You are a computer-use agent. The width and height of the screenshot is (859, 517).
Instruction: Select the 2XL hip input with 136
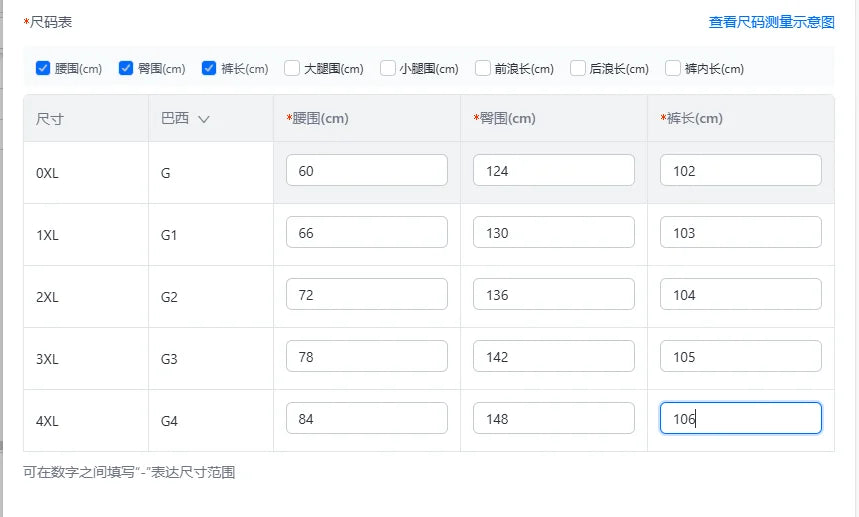coord(553,294)
